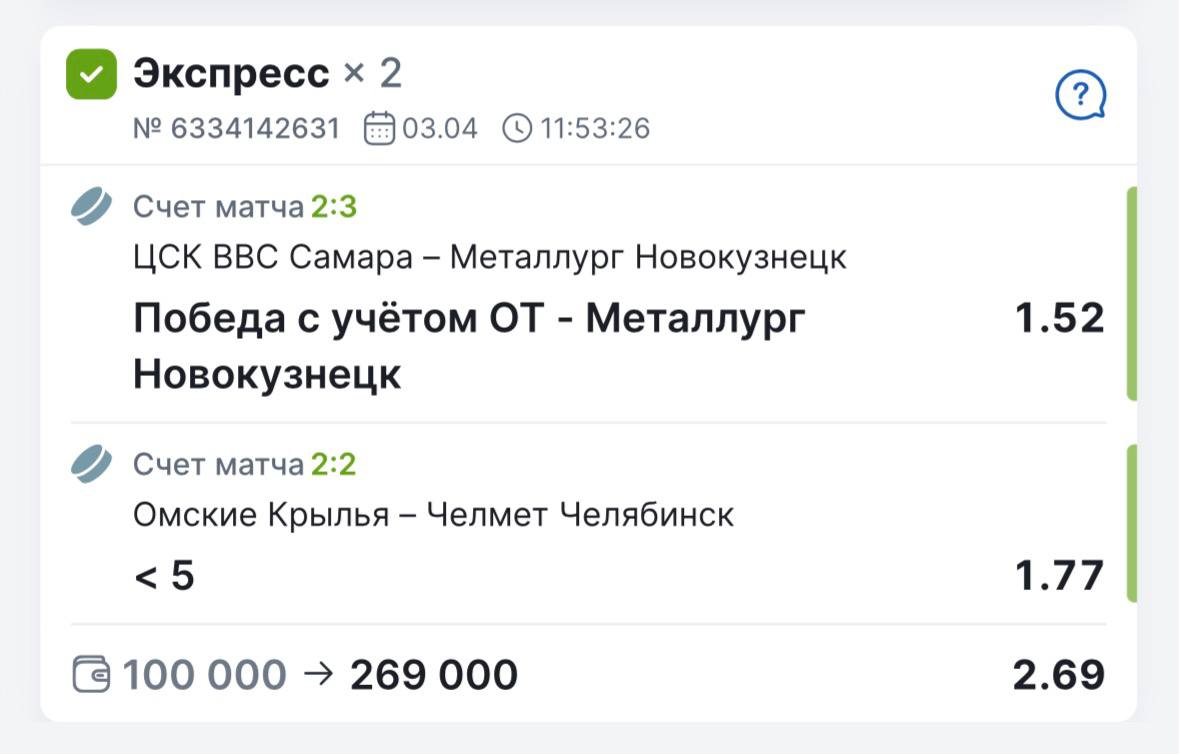Click the 1.52 odds value
Image resolution: width=1179 pixels, height=754 pixels.
click(x=1059, y=319)
